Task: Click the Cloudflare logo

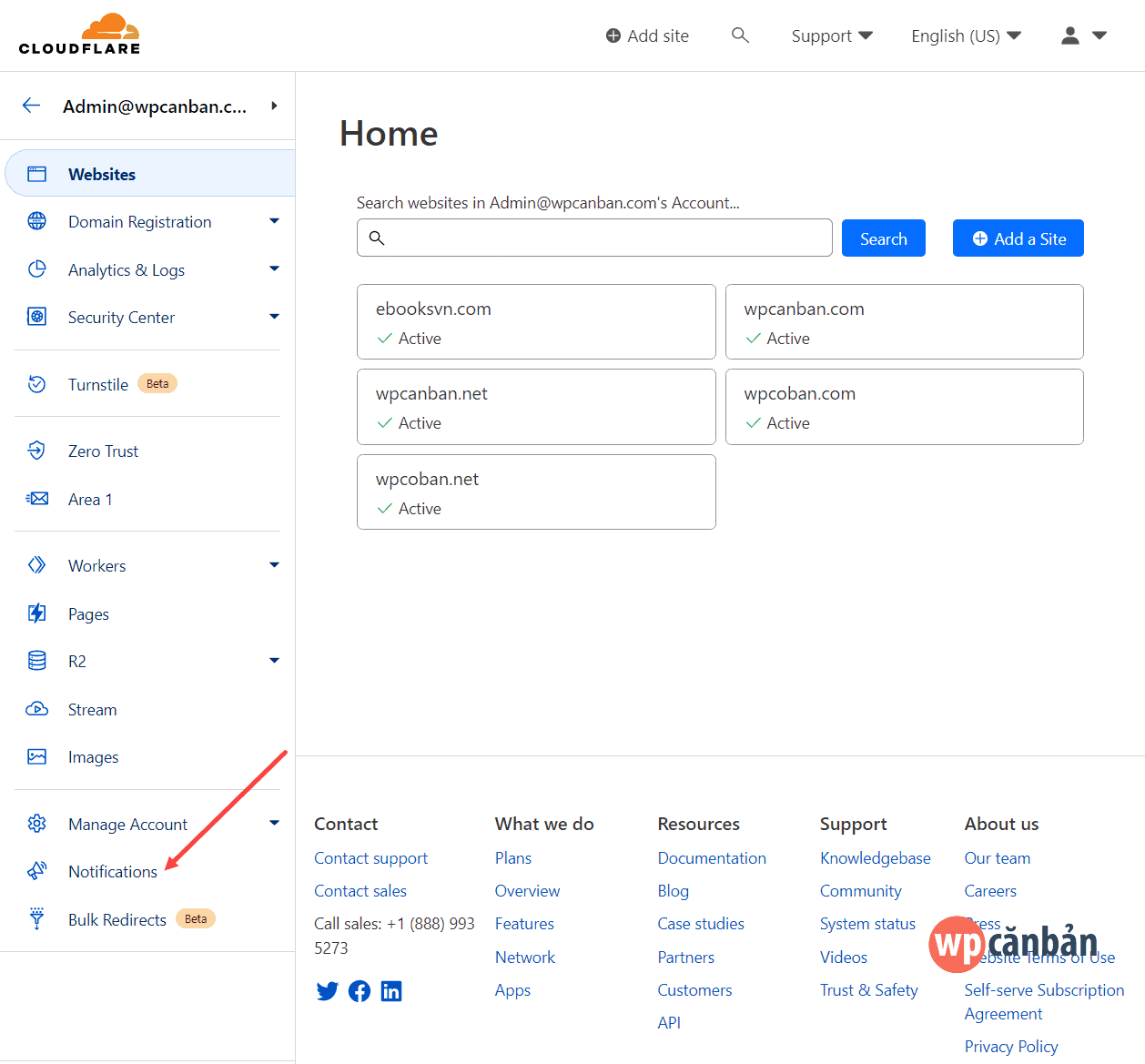Action: click(x=79, y=35)
